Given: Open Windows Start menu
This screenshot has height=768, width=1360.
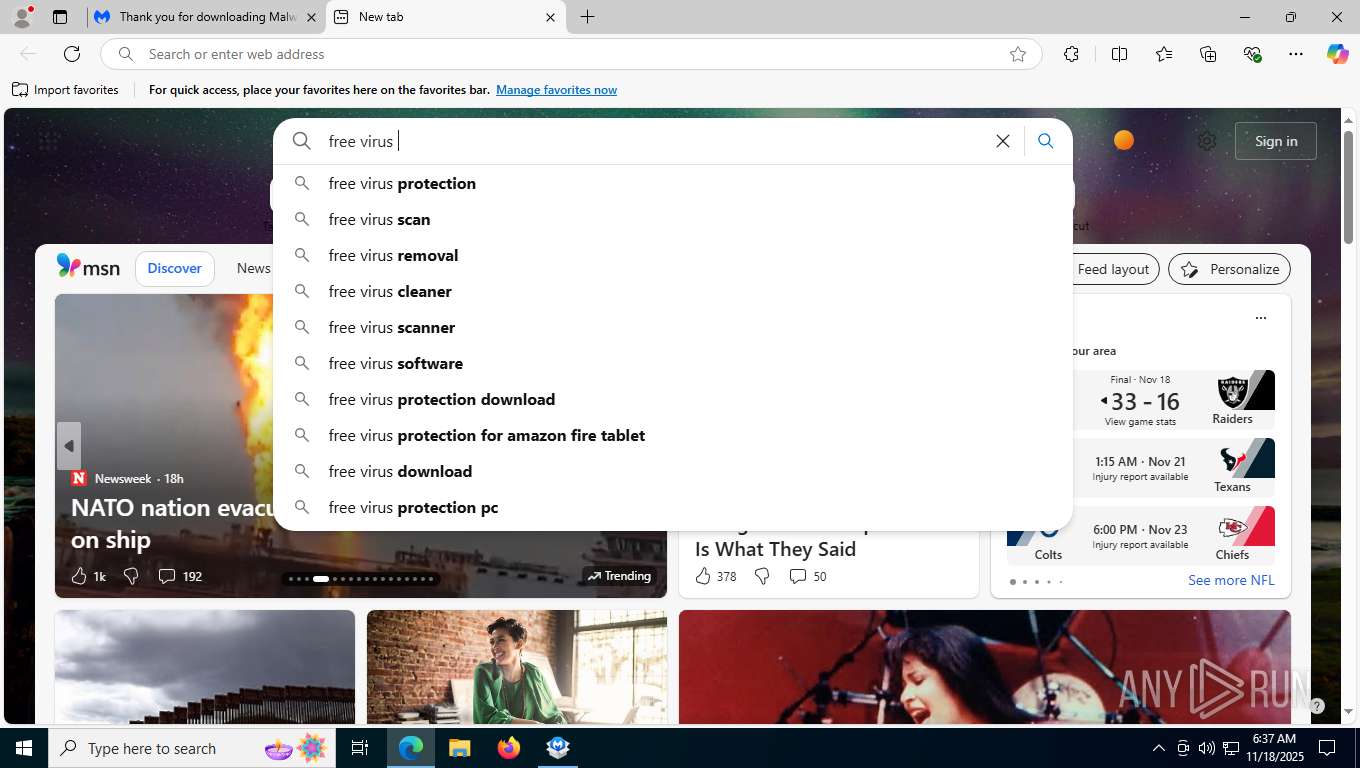Looking at the screenshot, I should 23,748.
